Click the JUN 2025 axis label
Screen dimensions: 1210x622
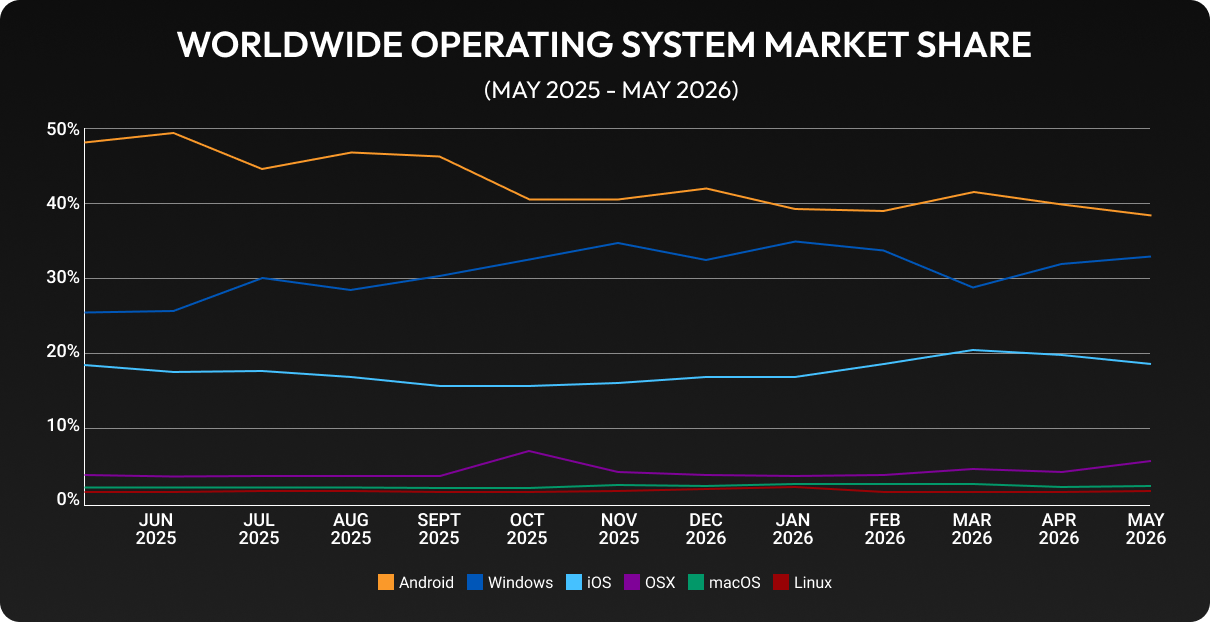[x=157, y=529]
